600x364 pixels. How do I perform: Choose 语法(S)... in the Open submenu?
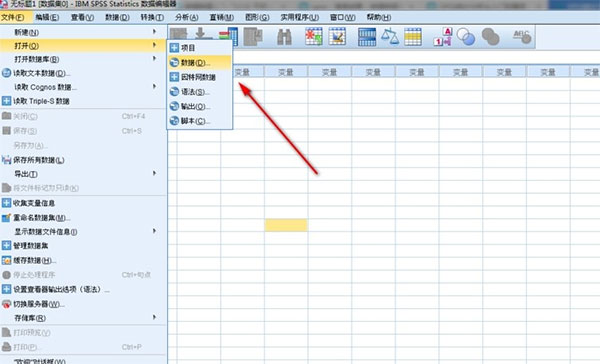pyautogui.click(x=199, y=92)
